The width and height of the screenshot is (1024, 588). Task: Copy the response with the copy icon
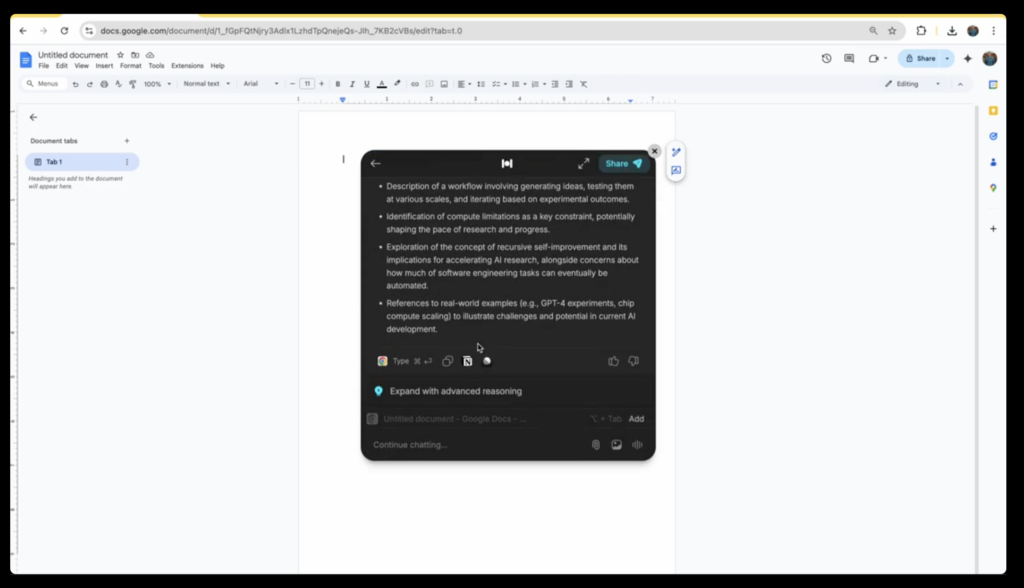(x=448, y=361)
